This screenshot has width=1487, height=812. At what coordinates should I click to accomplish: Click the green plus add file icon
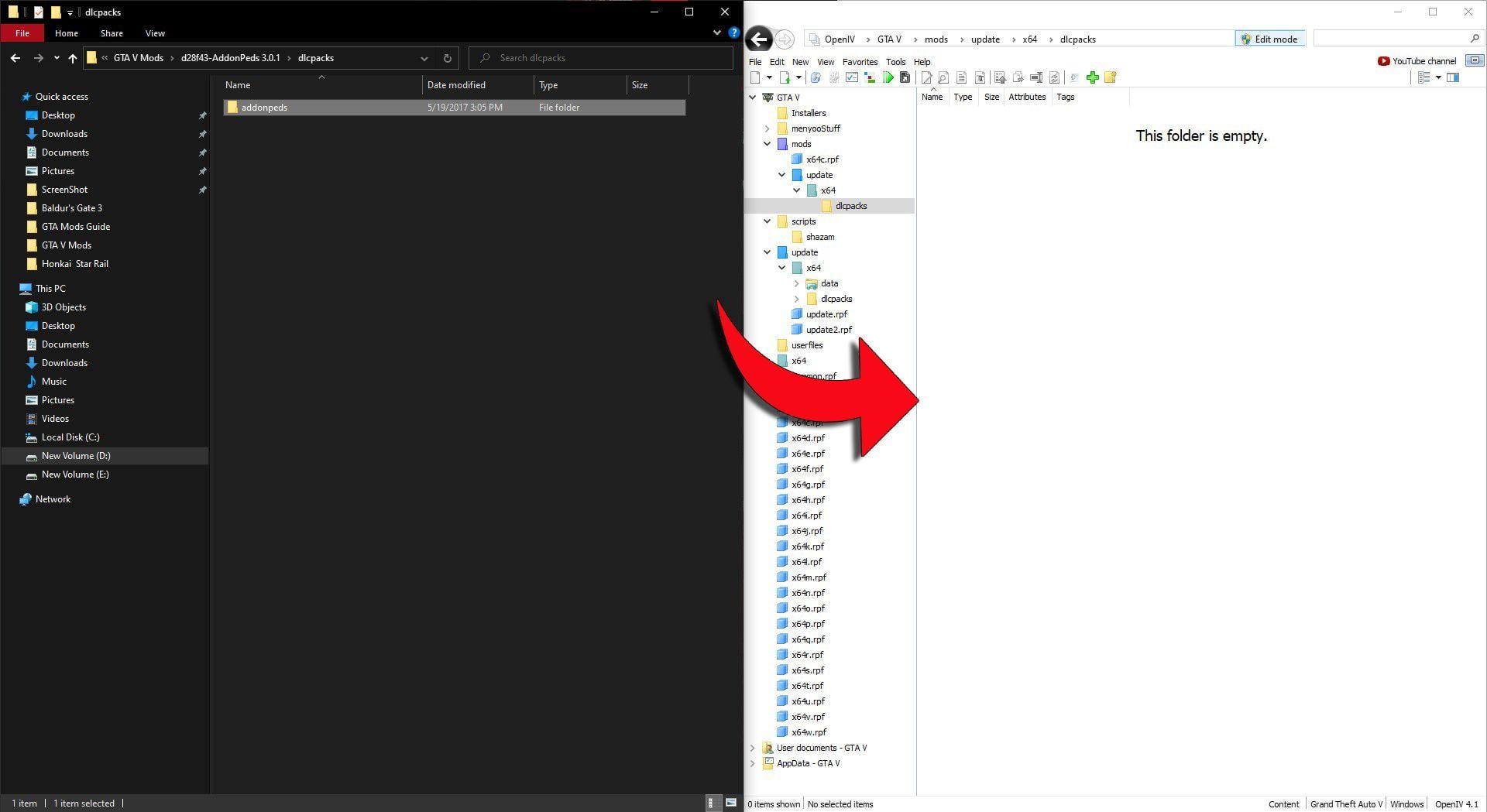coord(1092,77)
